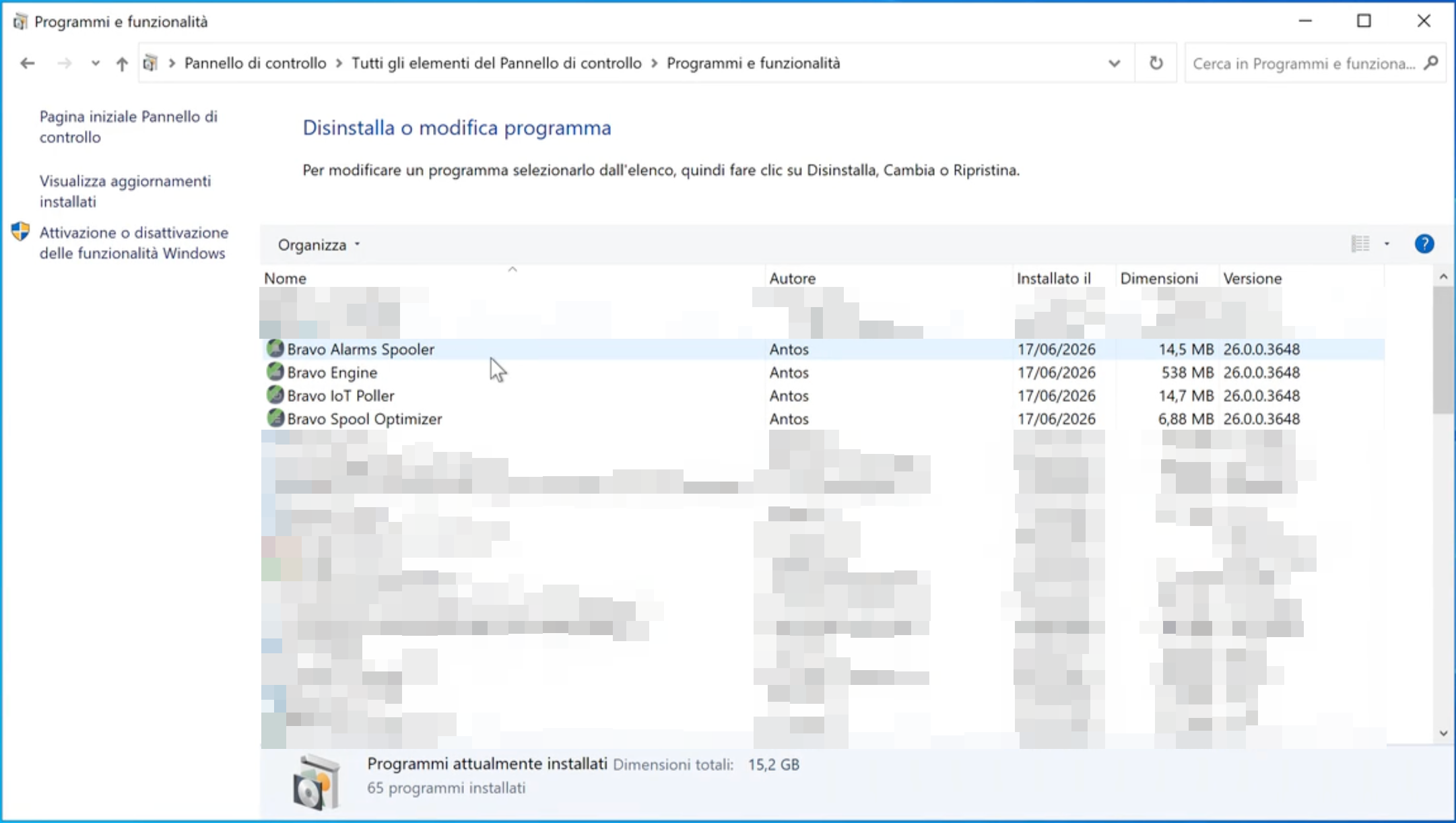Image resolution: width=1456 pixels, height=823 pixels.
Task: Open recent locations dropdown arrow
Action: click(x=95, y=63)
